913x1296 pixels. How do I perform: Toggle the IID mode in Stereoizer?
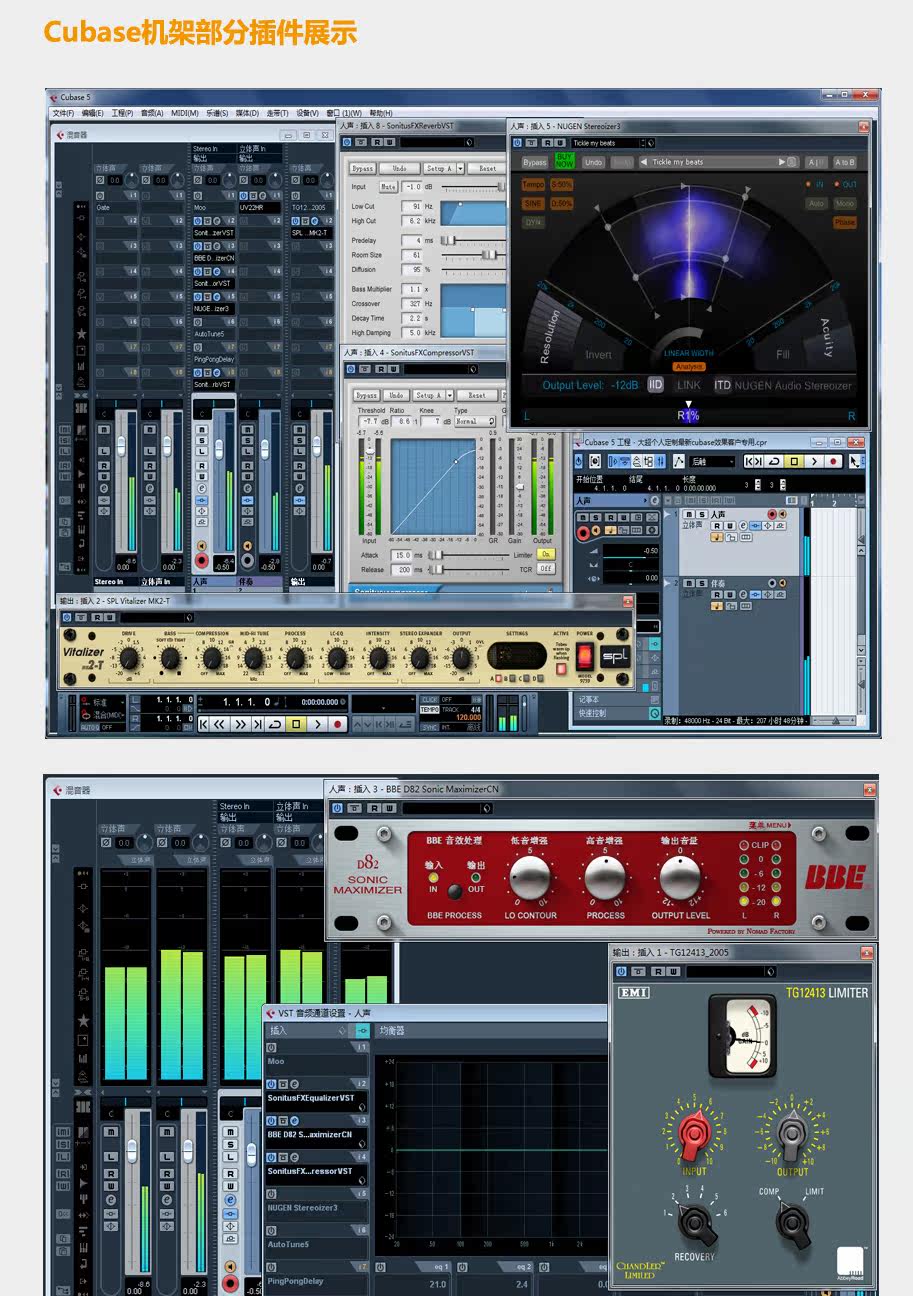656,385
